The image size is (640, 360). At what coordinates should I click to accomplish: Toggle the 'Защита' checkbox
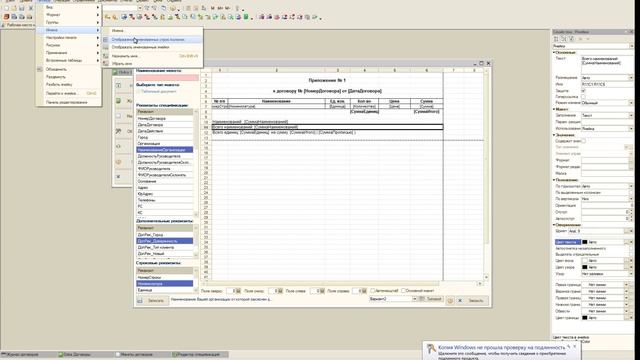click(583, 91)
